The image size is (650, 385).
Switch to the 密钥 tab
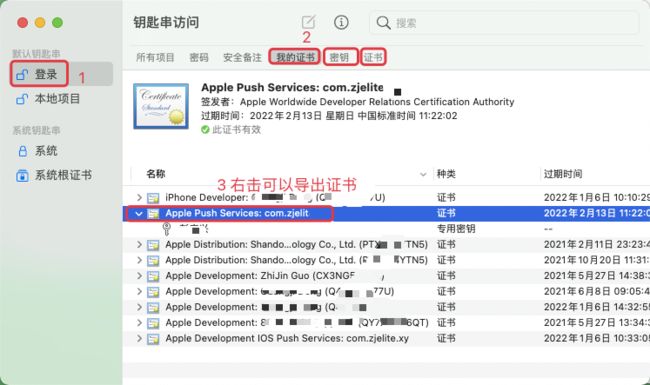tap(339, 57)
